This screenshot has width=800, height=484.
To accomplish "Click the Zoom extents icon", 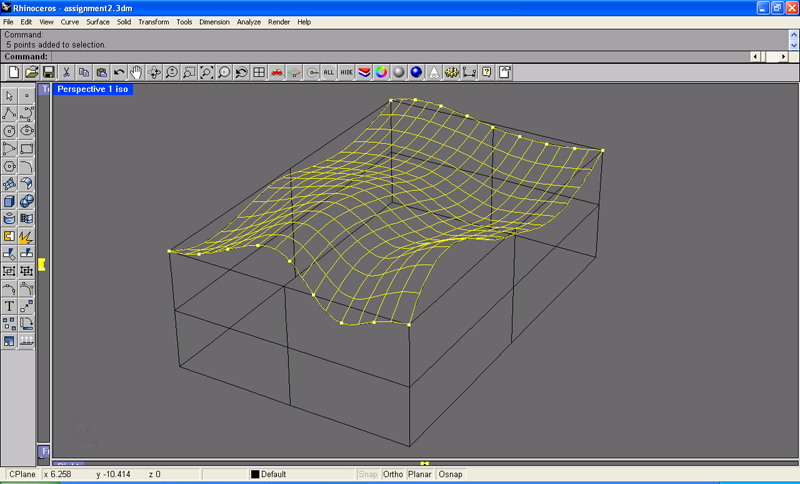I will coord(206,72).
